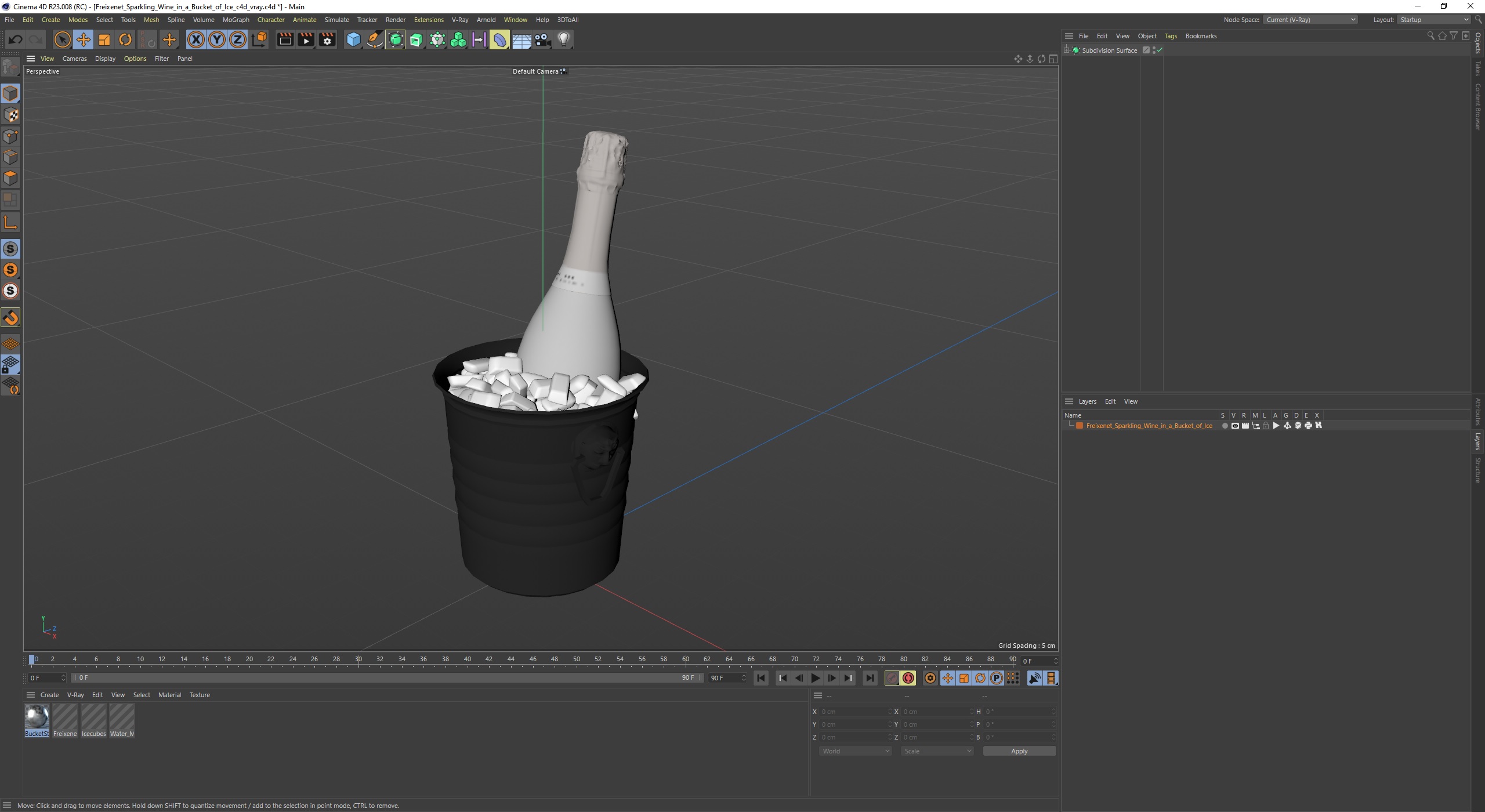Viewport: 1485px width, 812px height.
Task: Open the Simulate menu
Action: point(336,20)
